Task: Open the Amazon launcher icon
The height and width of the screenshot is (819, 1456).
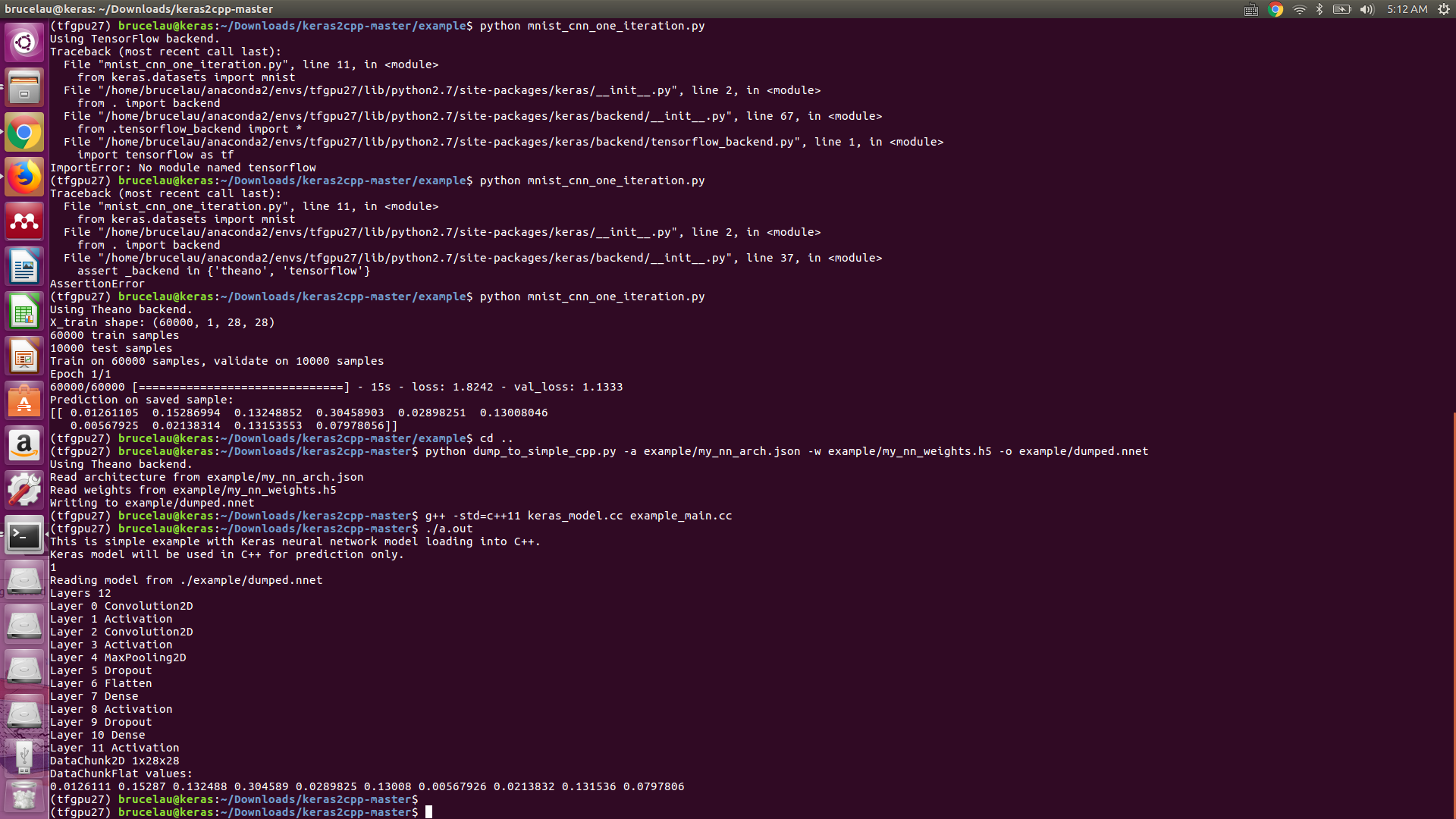Action: [x=24, y=446]
